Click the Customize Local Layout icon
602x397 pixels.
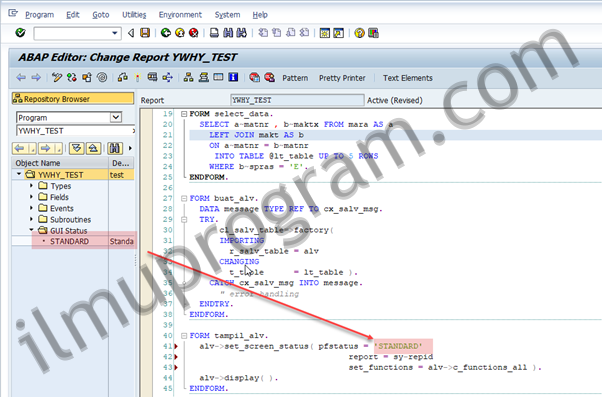click(x=373, y=33)
